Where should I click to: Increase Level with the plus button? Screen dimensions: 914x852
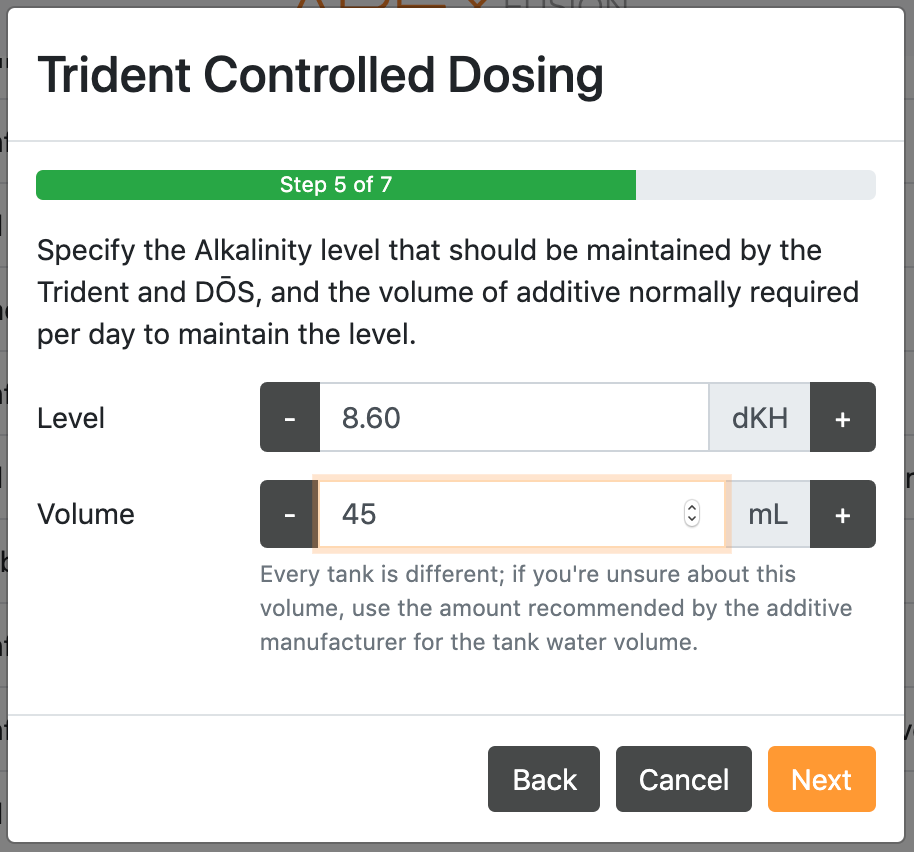pos(842,417)
